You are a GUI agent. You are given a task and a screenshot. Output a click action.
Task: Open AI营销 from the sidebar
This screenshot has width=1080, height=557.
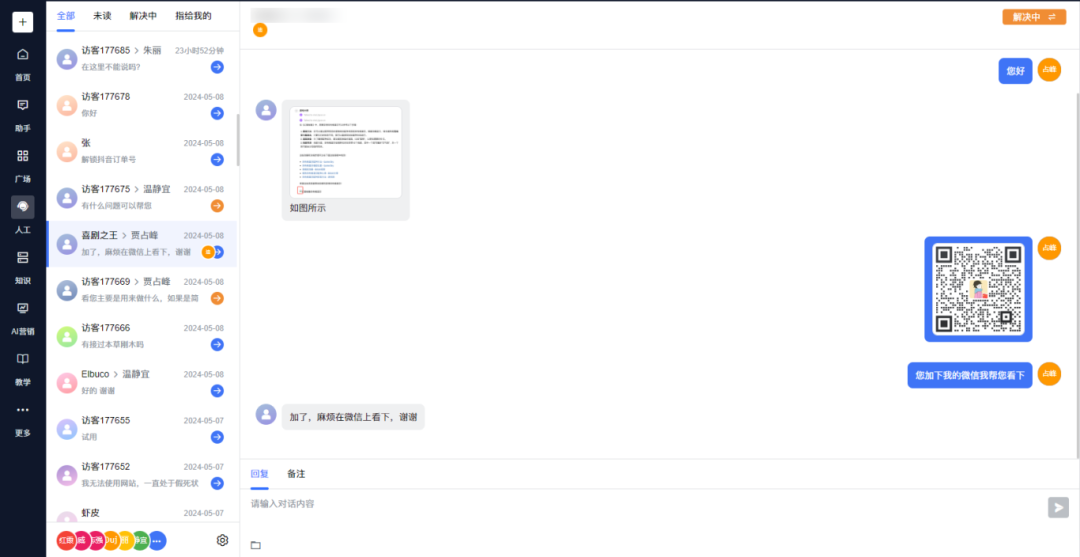pyautogui.click(x=23, y=317)
